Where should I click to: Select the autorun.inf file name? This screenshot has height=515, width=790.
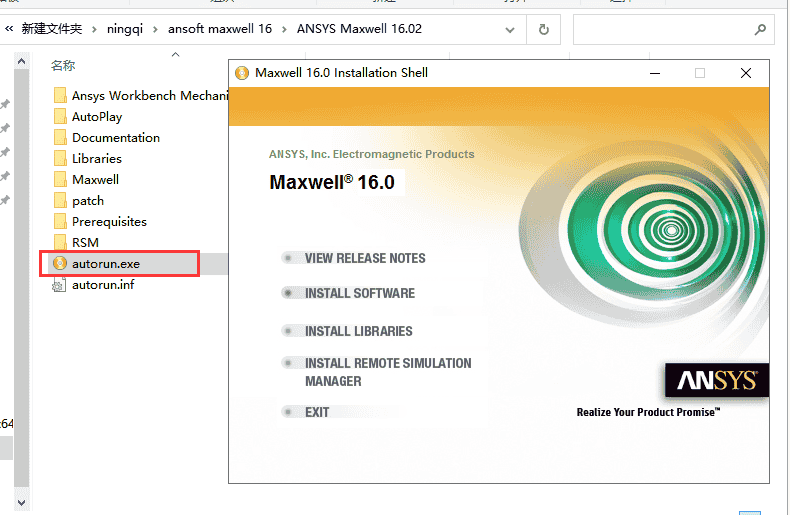click(x=103, y=285)
